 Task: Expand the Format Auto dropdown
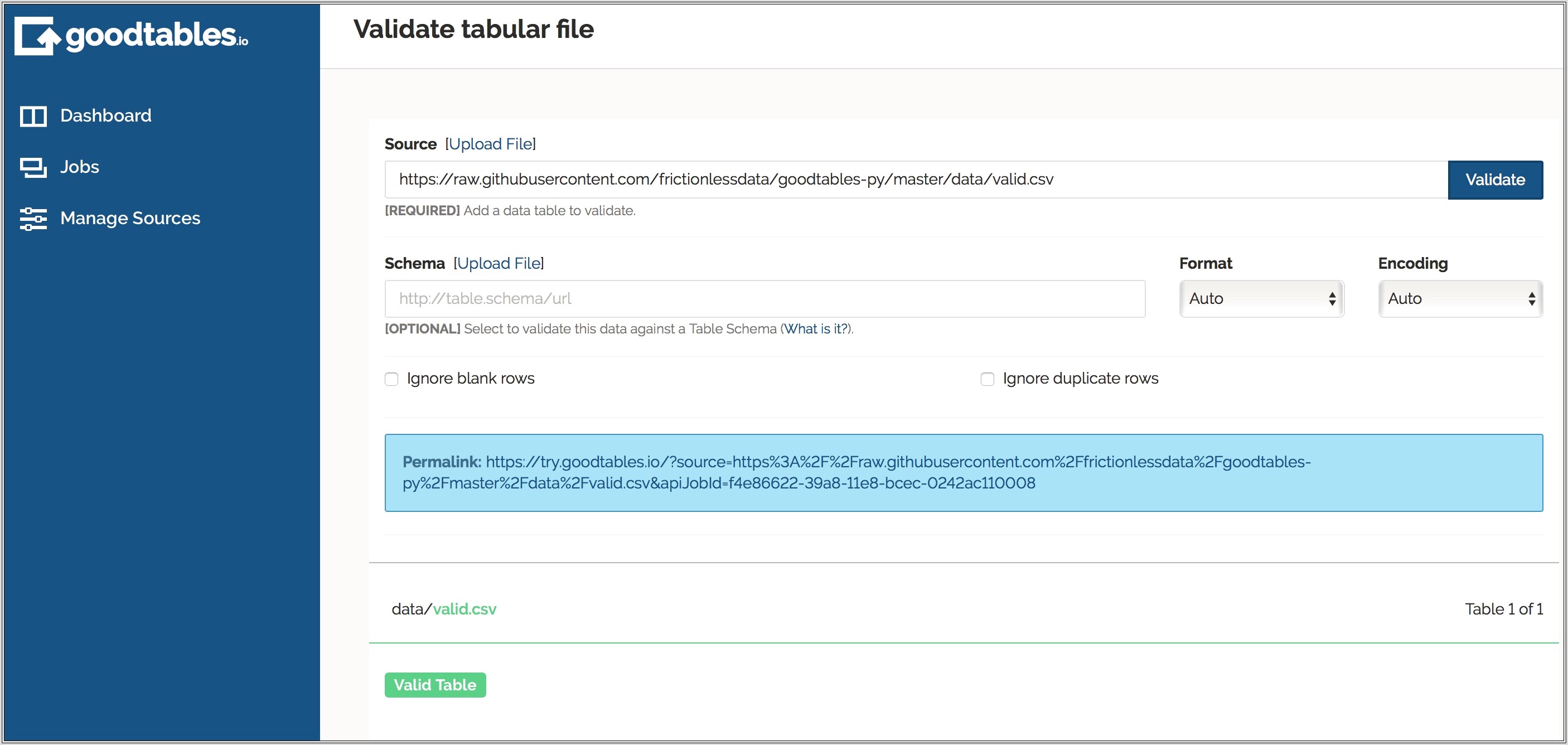pos(1260,298)
